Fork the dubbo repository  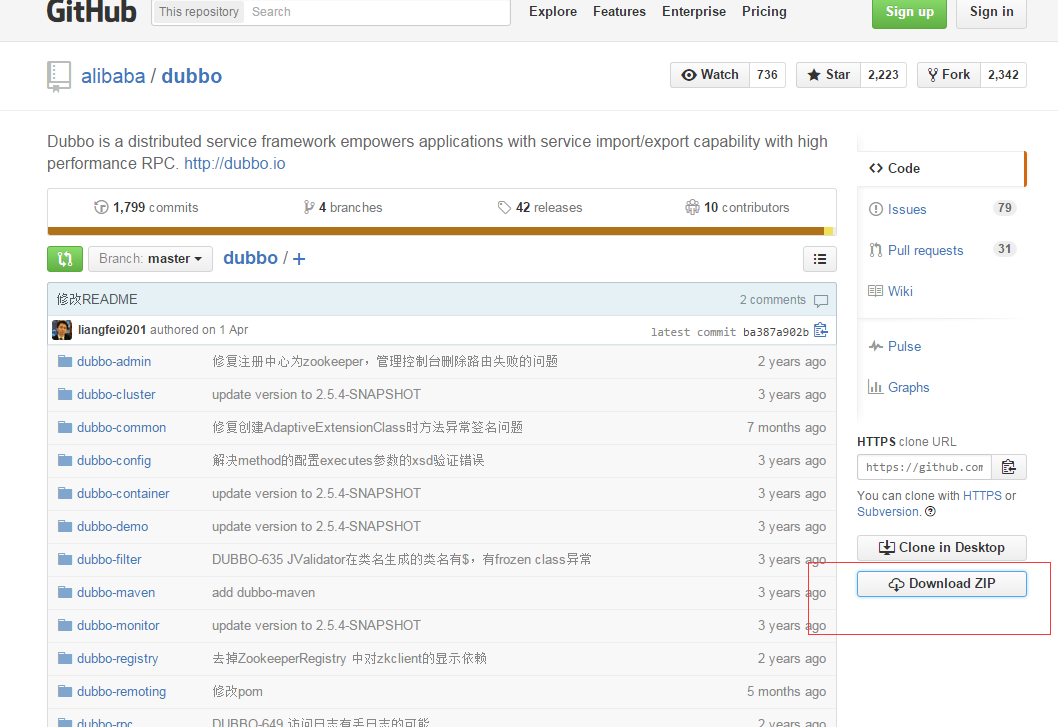[x=949, y=75]
